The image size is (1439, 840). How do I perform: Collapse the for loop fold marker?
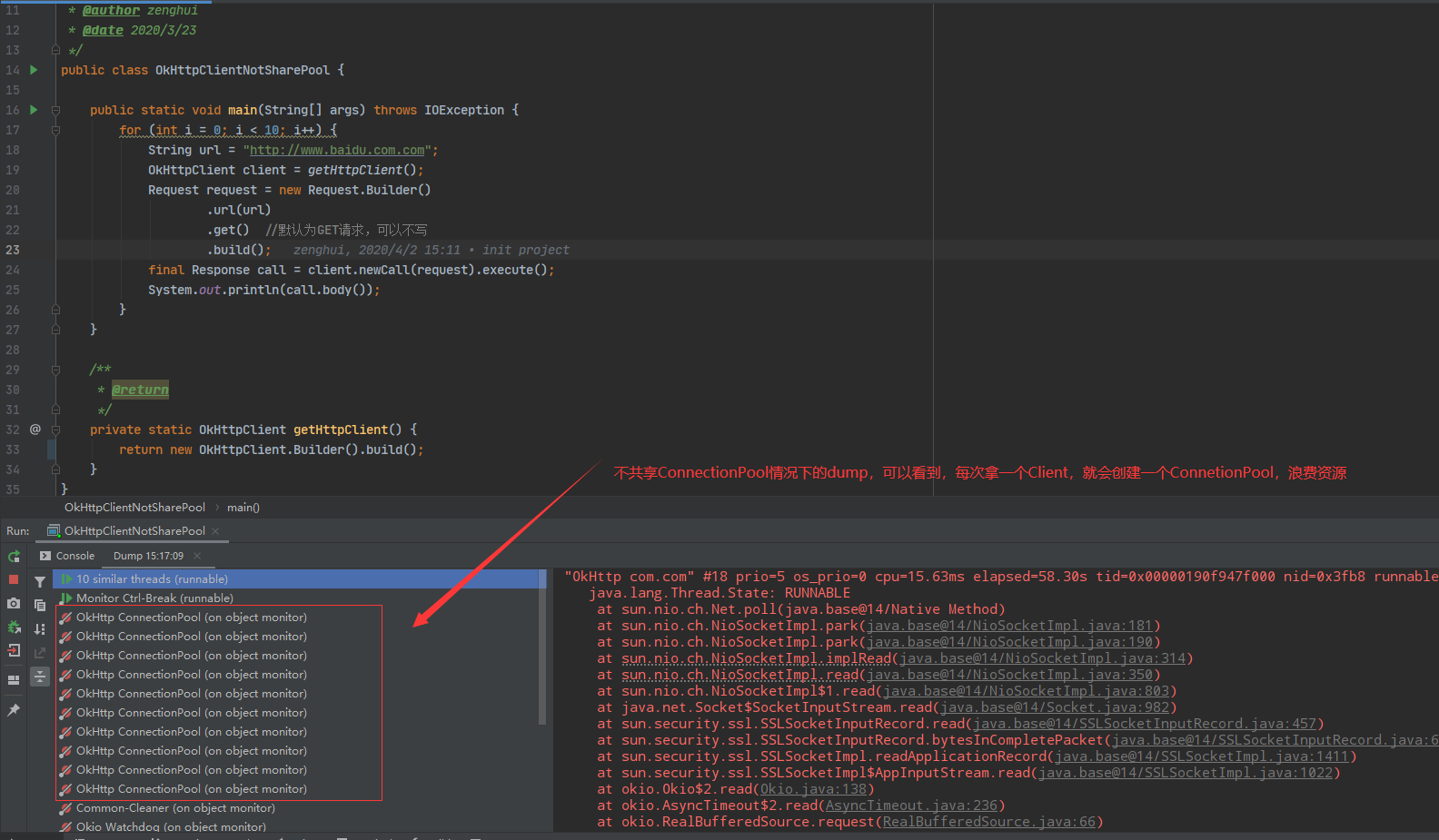point(55,130)
